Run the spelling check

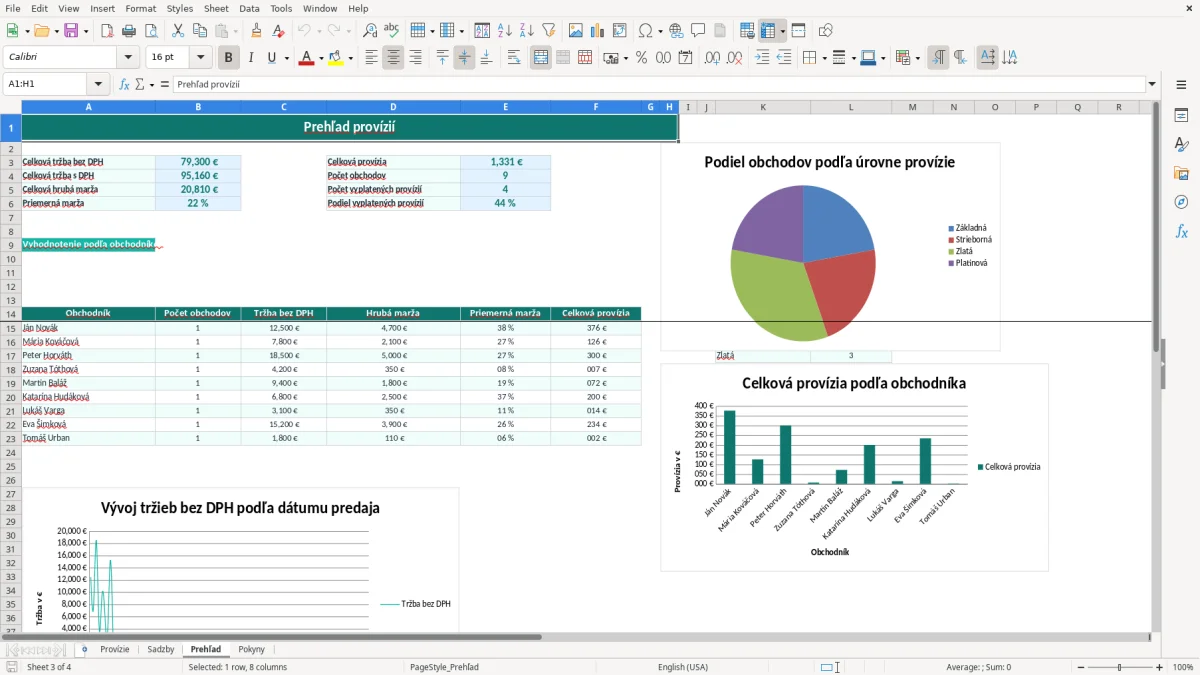coord(392,31)
